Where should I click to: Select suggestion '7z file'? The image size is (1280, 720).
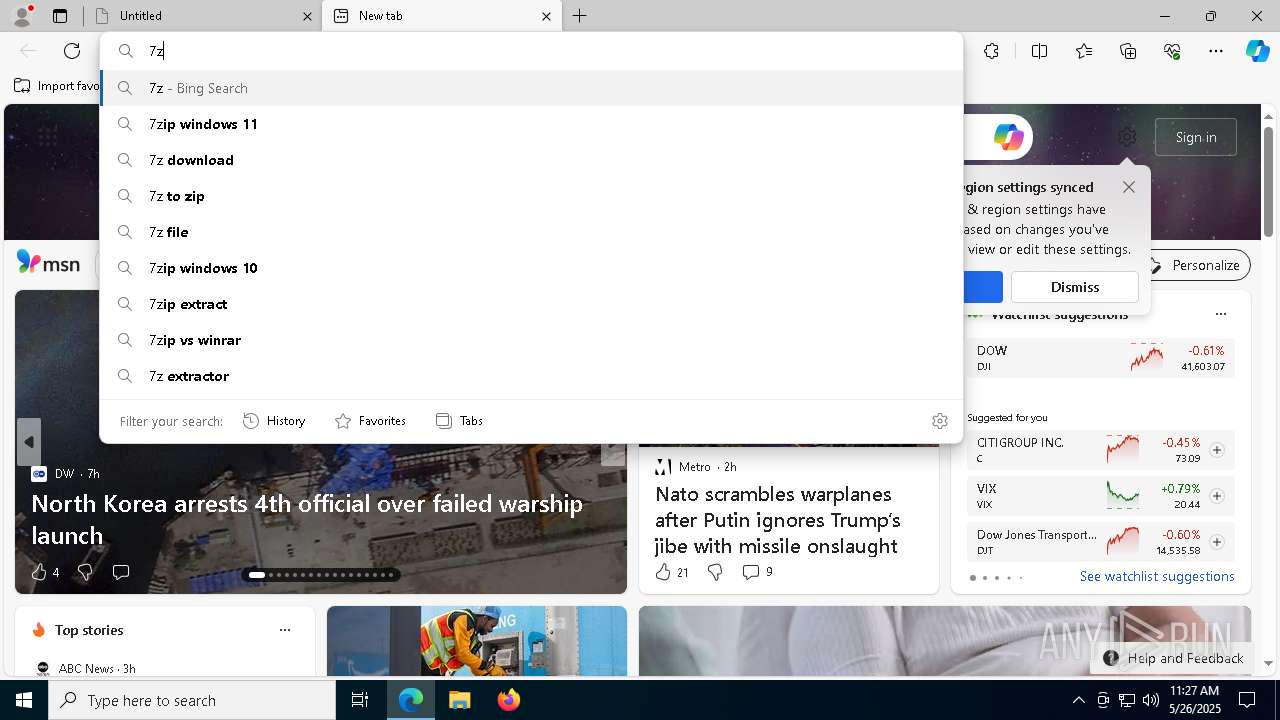(x=531, y=232)
